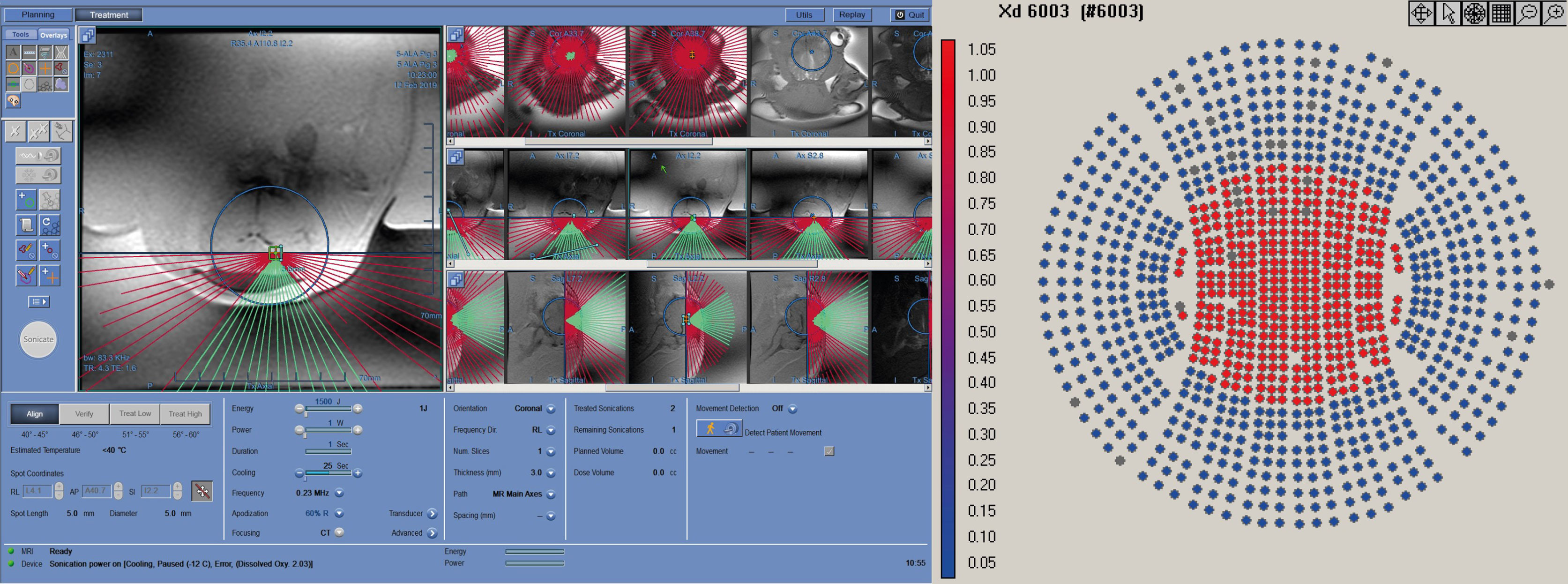Click the add green circle spot icon
The height and width of the screenshot is (584, 1568).
pyautogui.click(x=26, y=199)
